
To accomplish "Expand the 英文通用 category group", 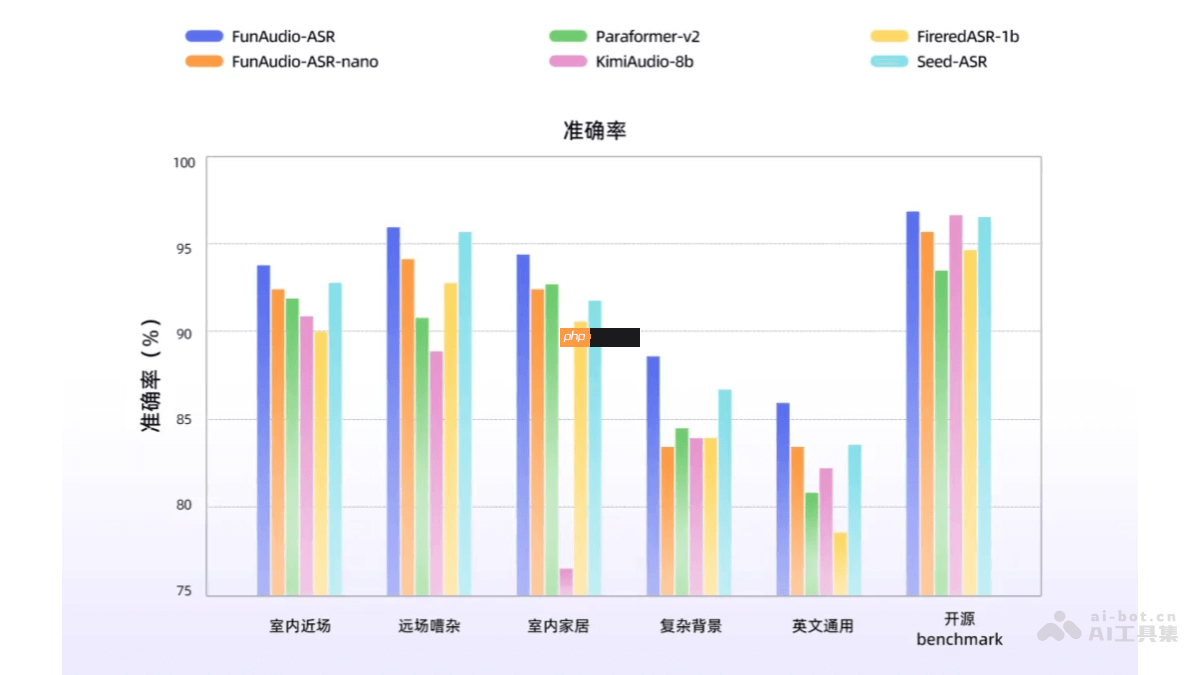I will tap(820, 625).
